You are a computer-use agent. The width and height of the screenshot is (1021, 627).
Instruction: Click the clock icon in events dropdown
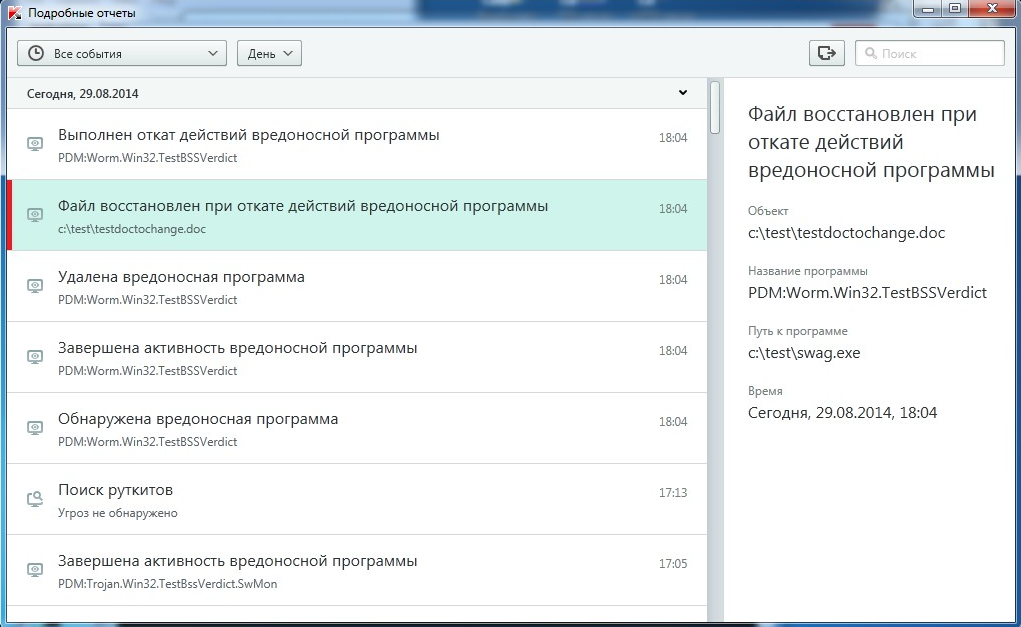coord(36,53)
